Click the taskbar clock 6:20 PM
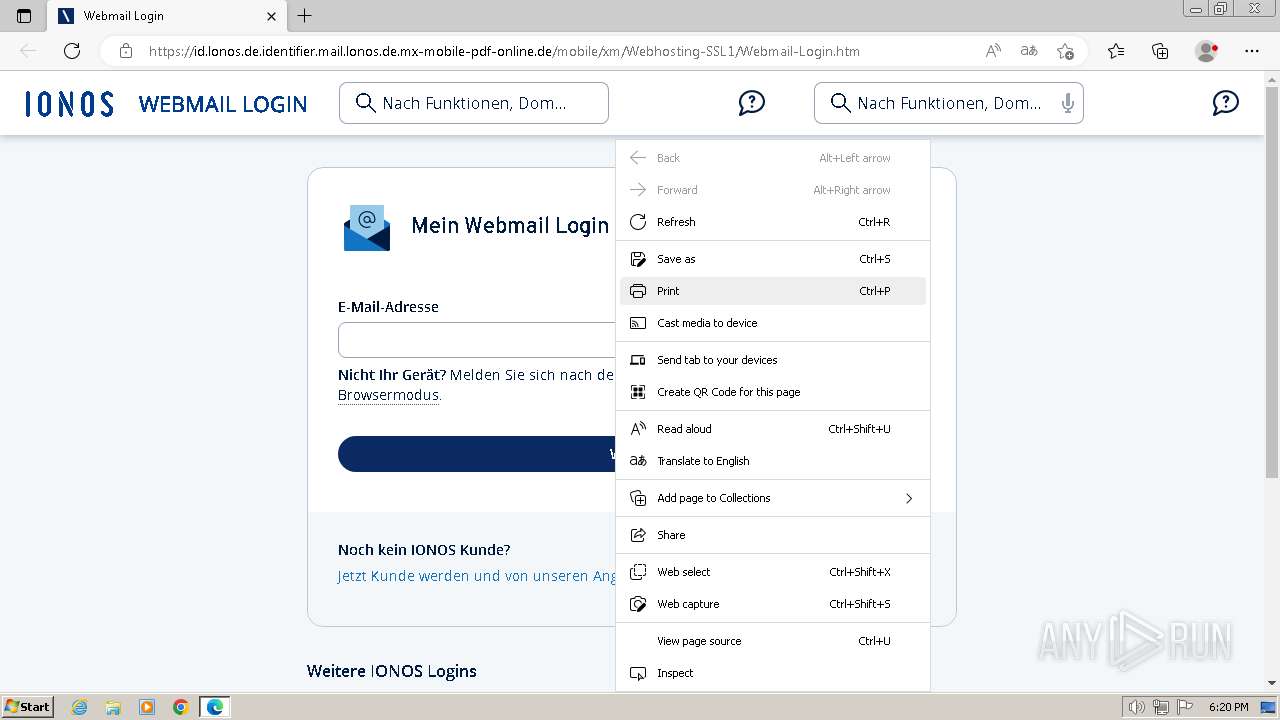 [1229, 707]
